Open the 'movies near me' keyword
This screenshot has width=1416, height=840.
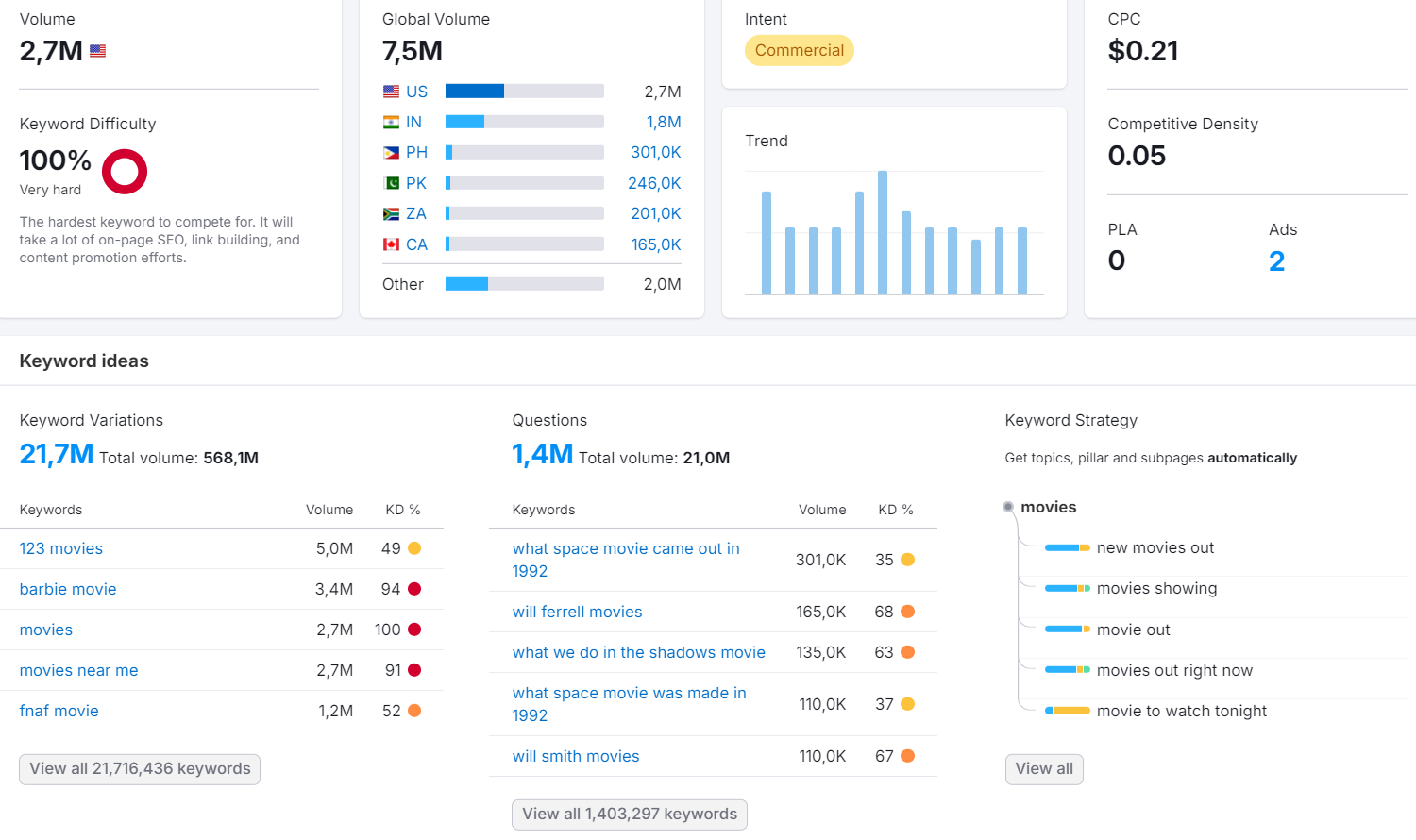[x=79, y=670]
